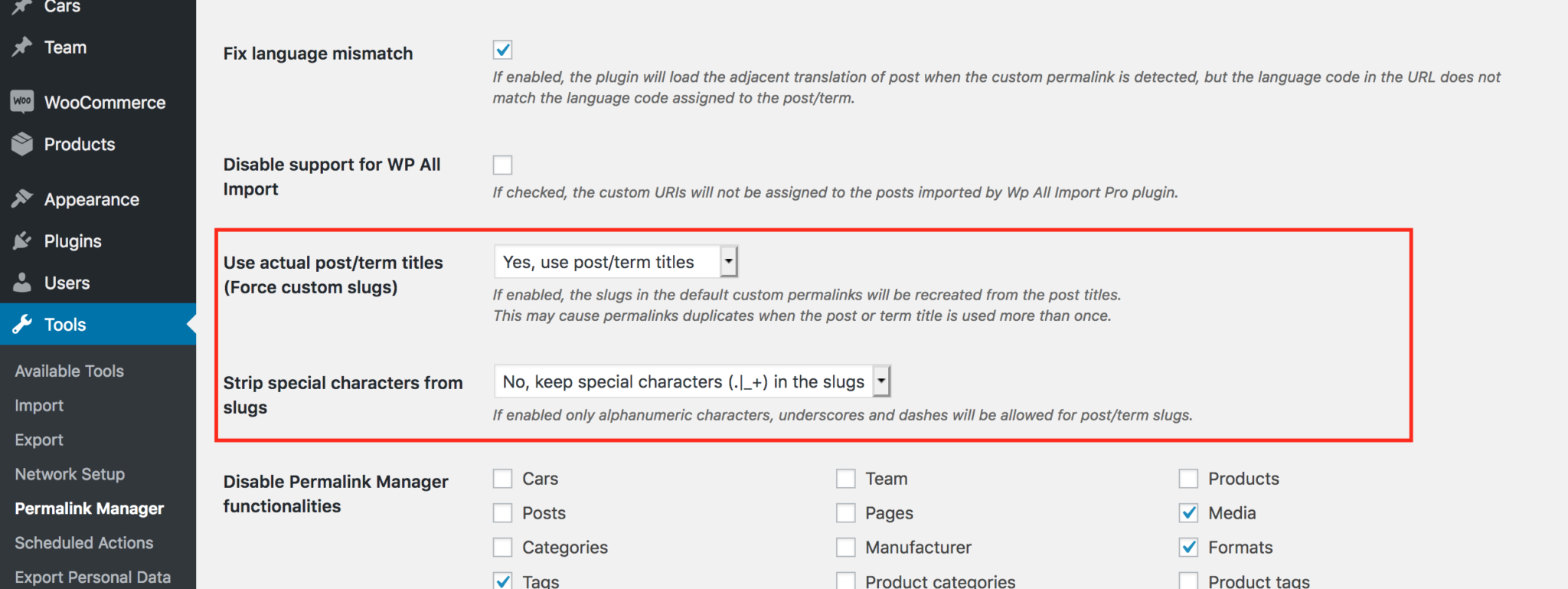Open the Strip special characters dropdown
The height and width of the screenshot is (589, 1568).
[x=692, y=381]
